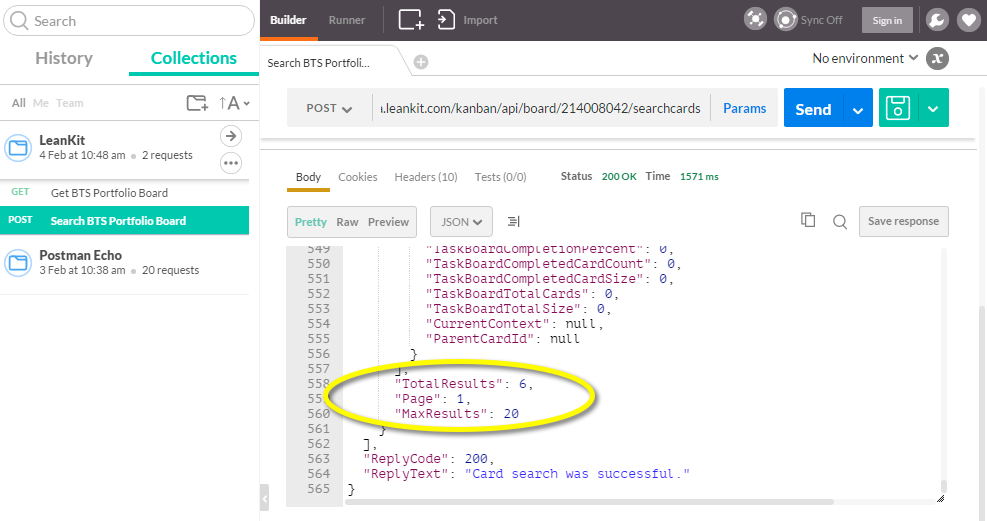
Task: Open environment quick look (x) icon
Action: pos(937,59)
